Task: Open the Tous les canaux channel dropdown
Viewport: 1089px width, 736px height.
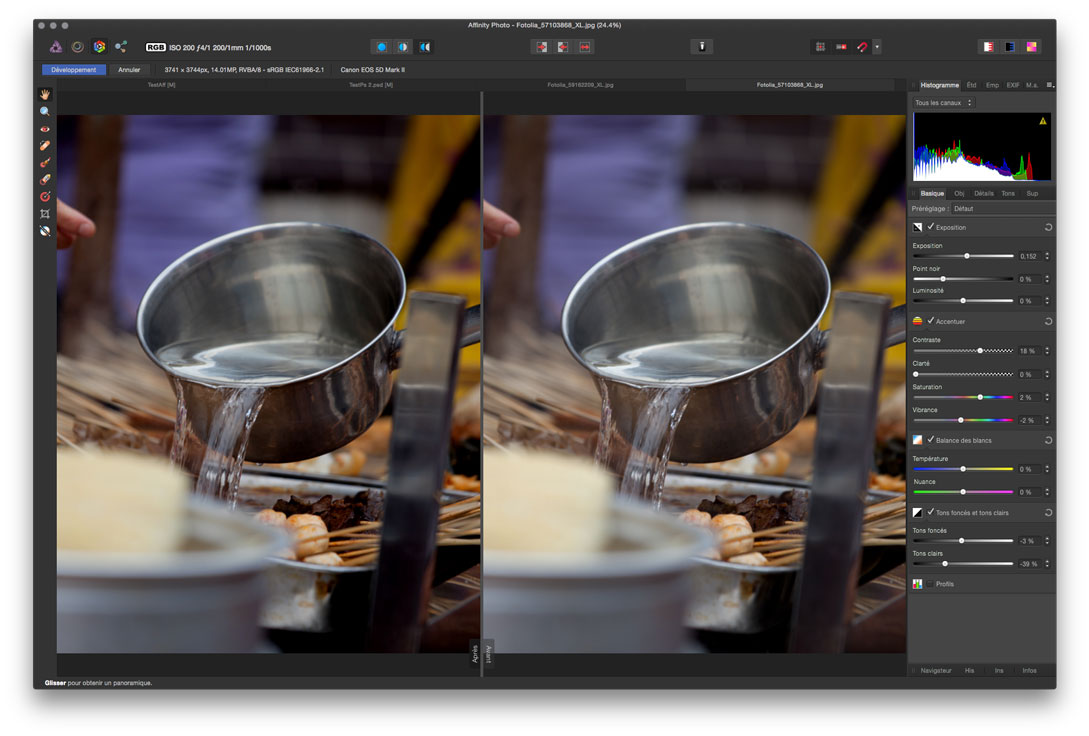Action: coord(943,103)
